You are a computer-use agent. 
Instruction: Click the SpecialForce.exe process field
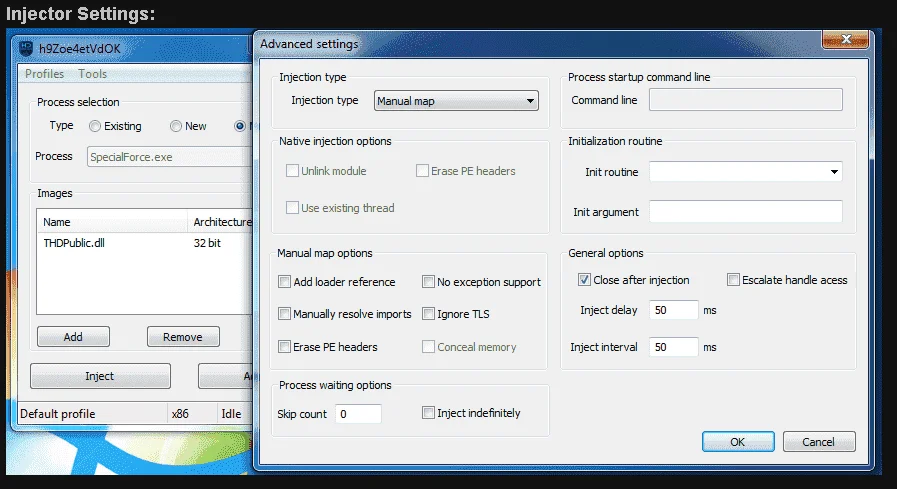point(169,157)
